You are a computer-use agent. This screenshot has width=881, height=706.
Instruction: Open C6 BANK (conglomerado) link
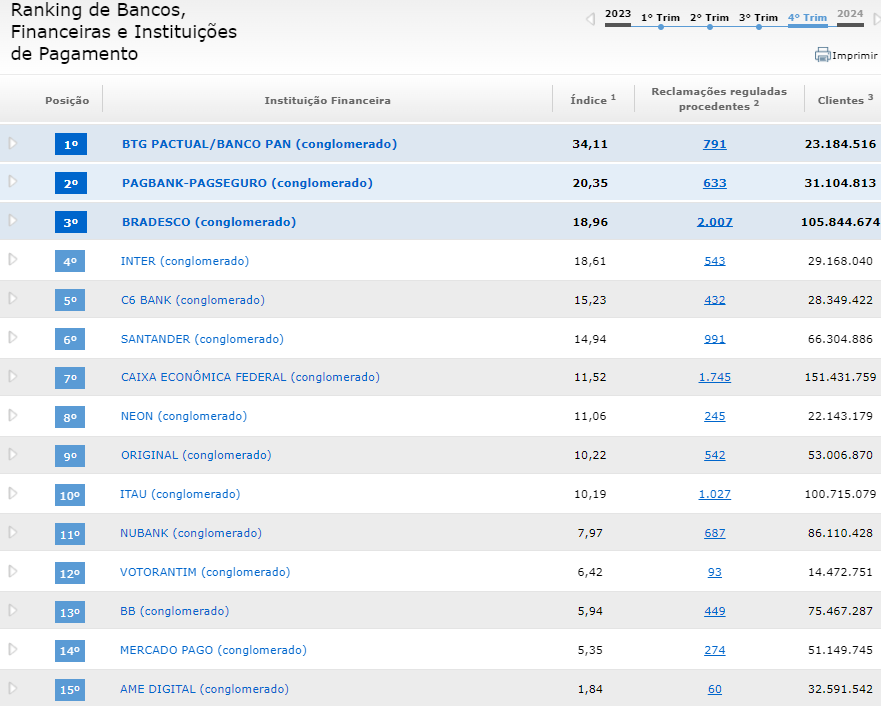click(193, 300)
